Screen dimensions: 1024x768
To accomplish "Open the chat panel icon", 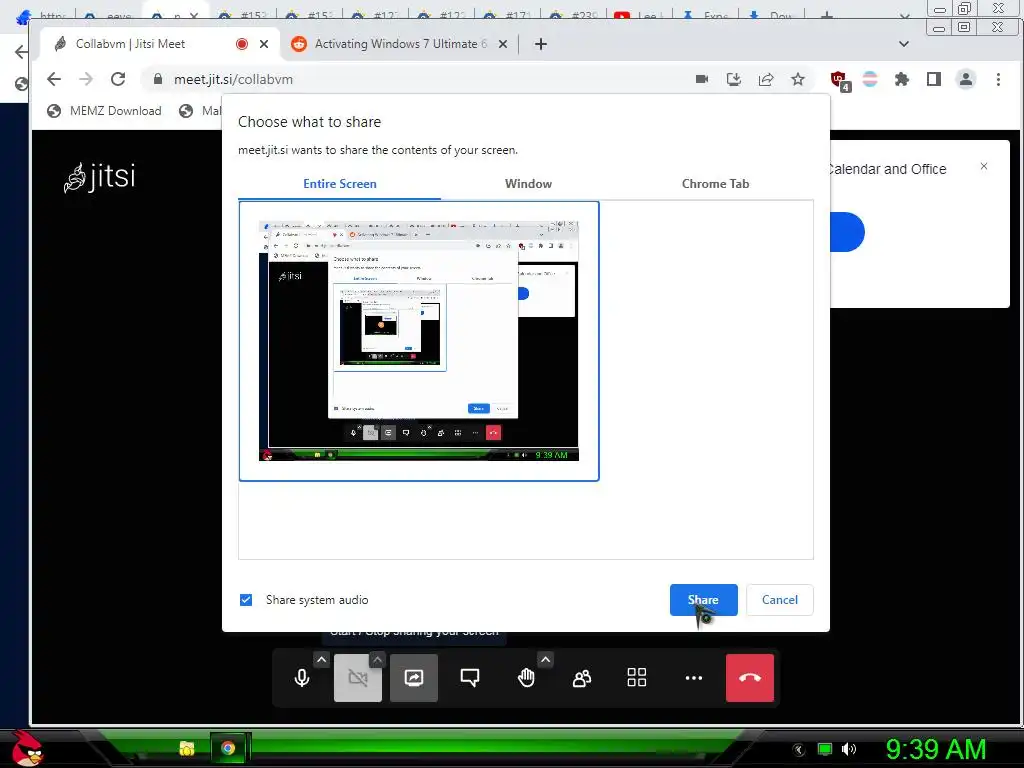I will [470, 678].
